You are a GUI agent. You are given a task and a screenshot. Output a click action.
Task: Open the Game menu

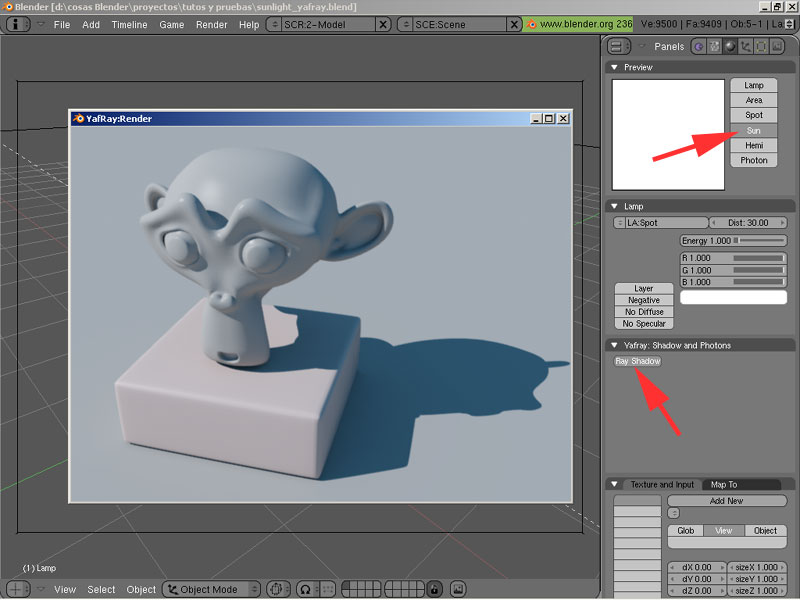click(x=171, y=24)
